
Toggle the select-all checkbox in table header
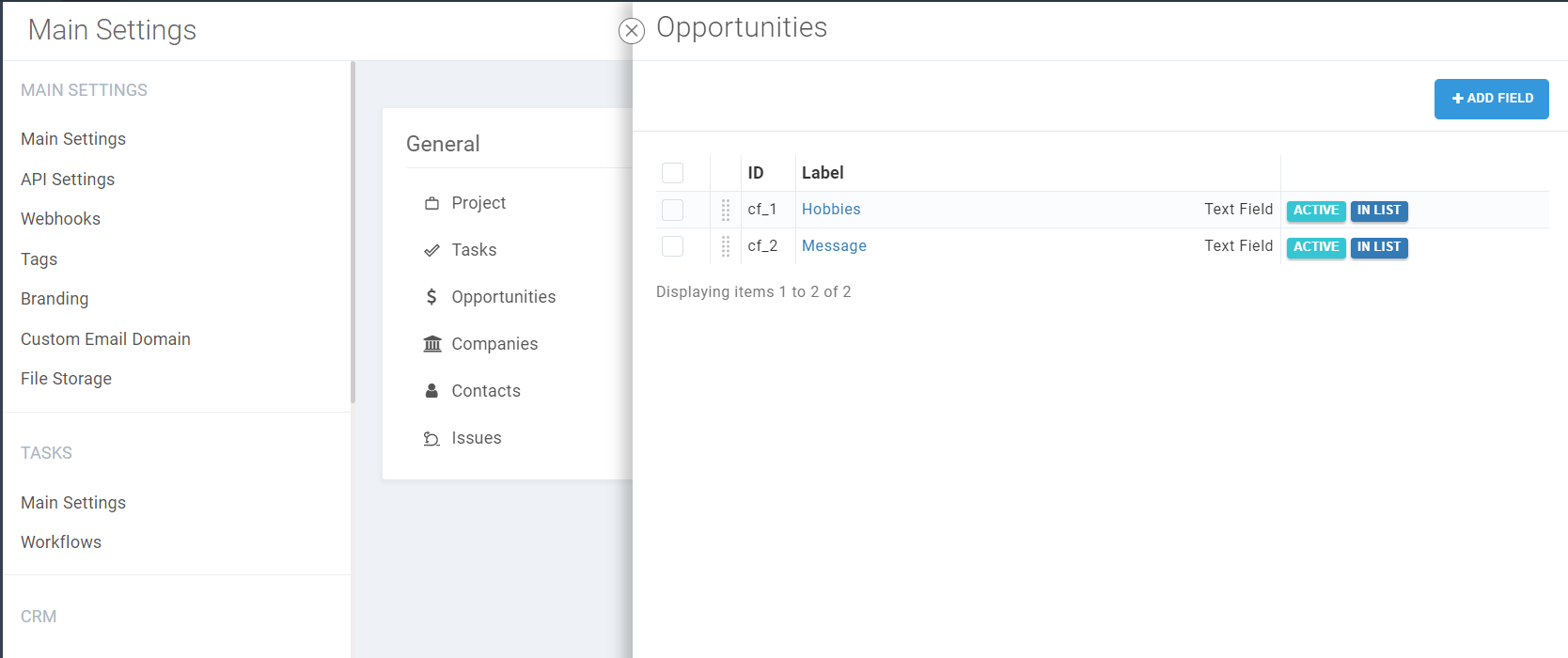coord(672,173)
